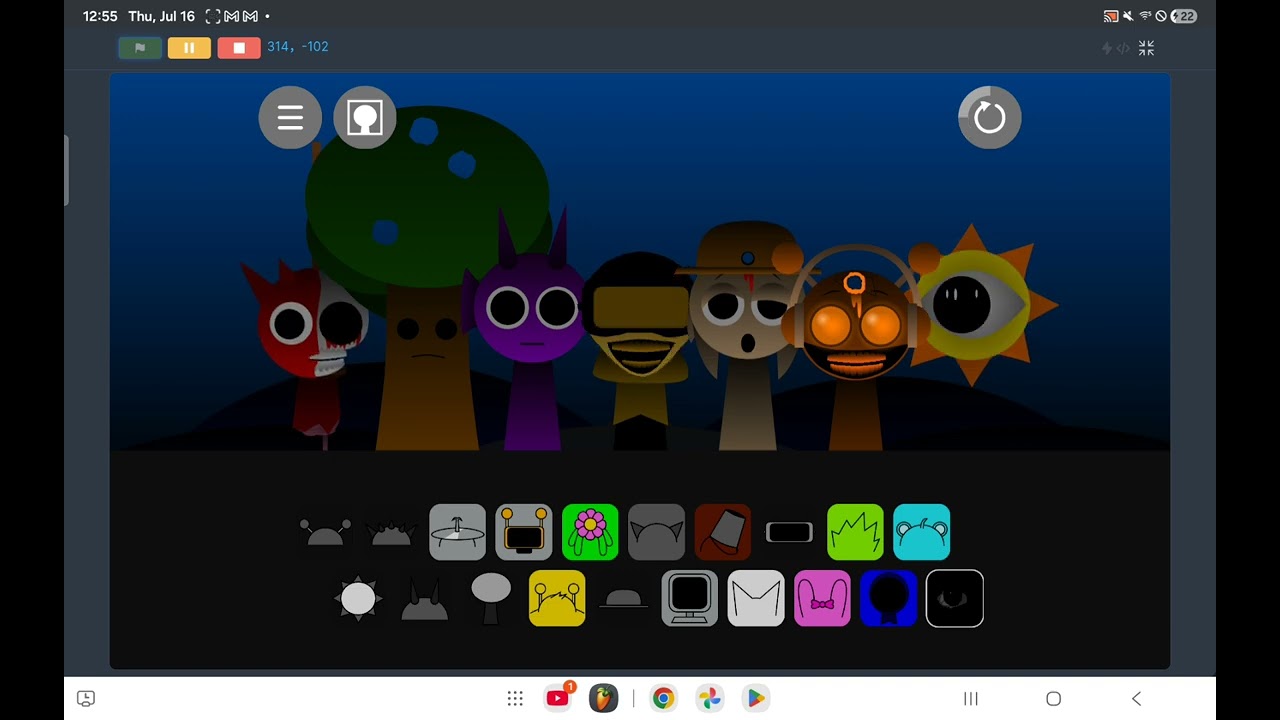Open Chrome from the taskbar
The height and width of the screenshot is (720, 1280).
pos(663,698)
